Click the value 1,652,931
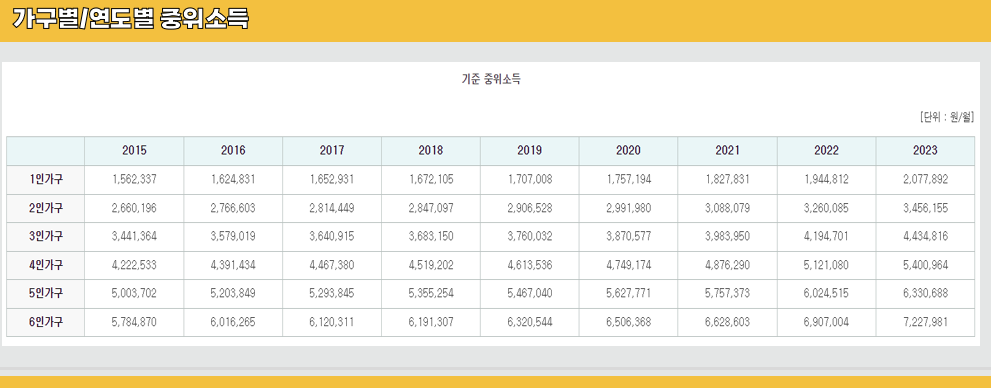991x388 pixels. [332, 179]
